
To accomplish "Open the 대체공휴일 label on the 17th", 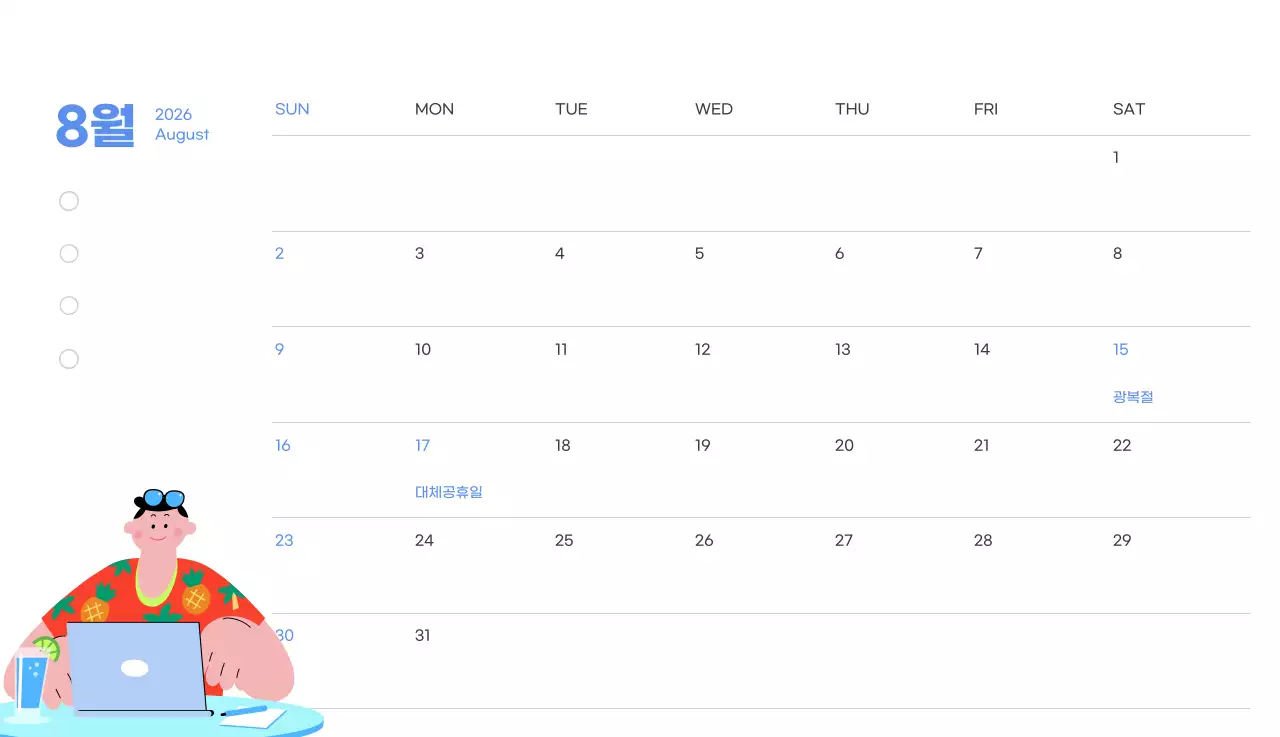I will [449, 492].
